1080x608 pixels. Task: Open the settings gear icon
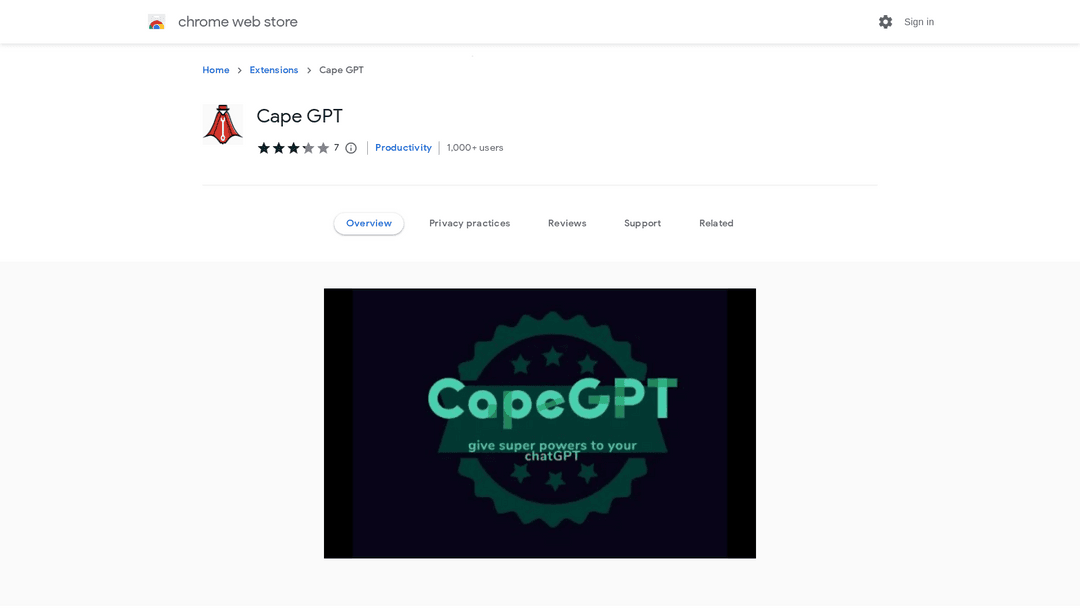point(885,22)
